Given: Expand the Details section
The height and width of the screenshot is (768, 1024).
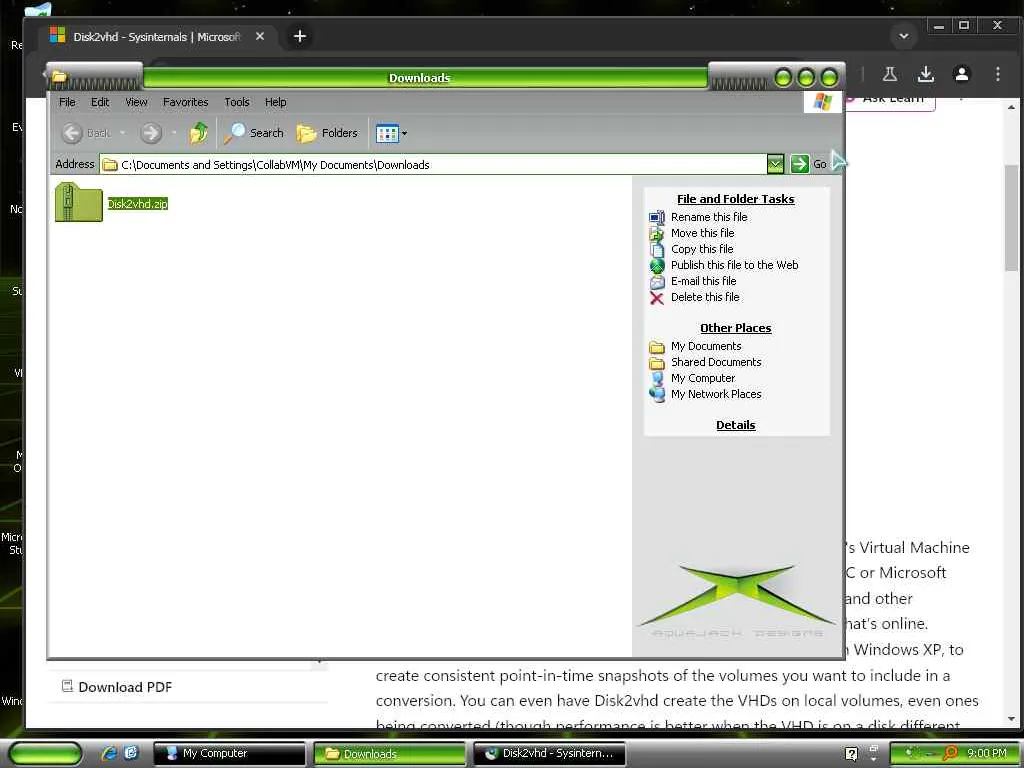Looking at the screenshot, I should (x=735, y=425).
